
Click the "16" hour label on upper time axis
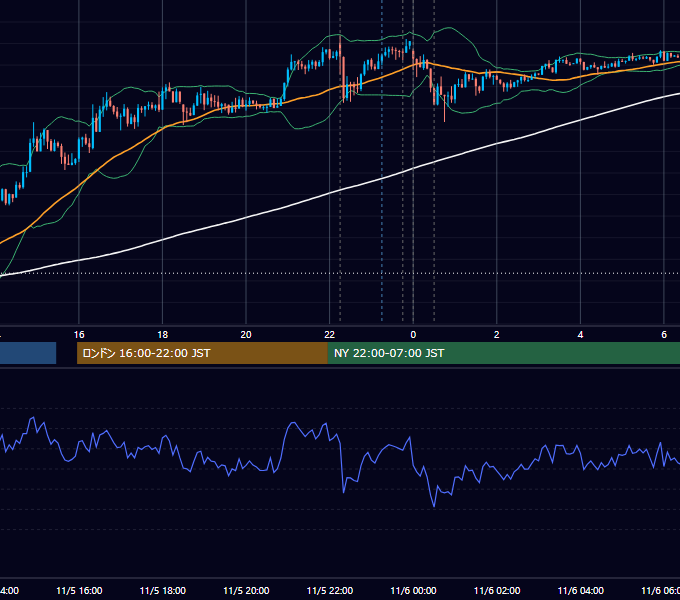coord(79,335)
